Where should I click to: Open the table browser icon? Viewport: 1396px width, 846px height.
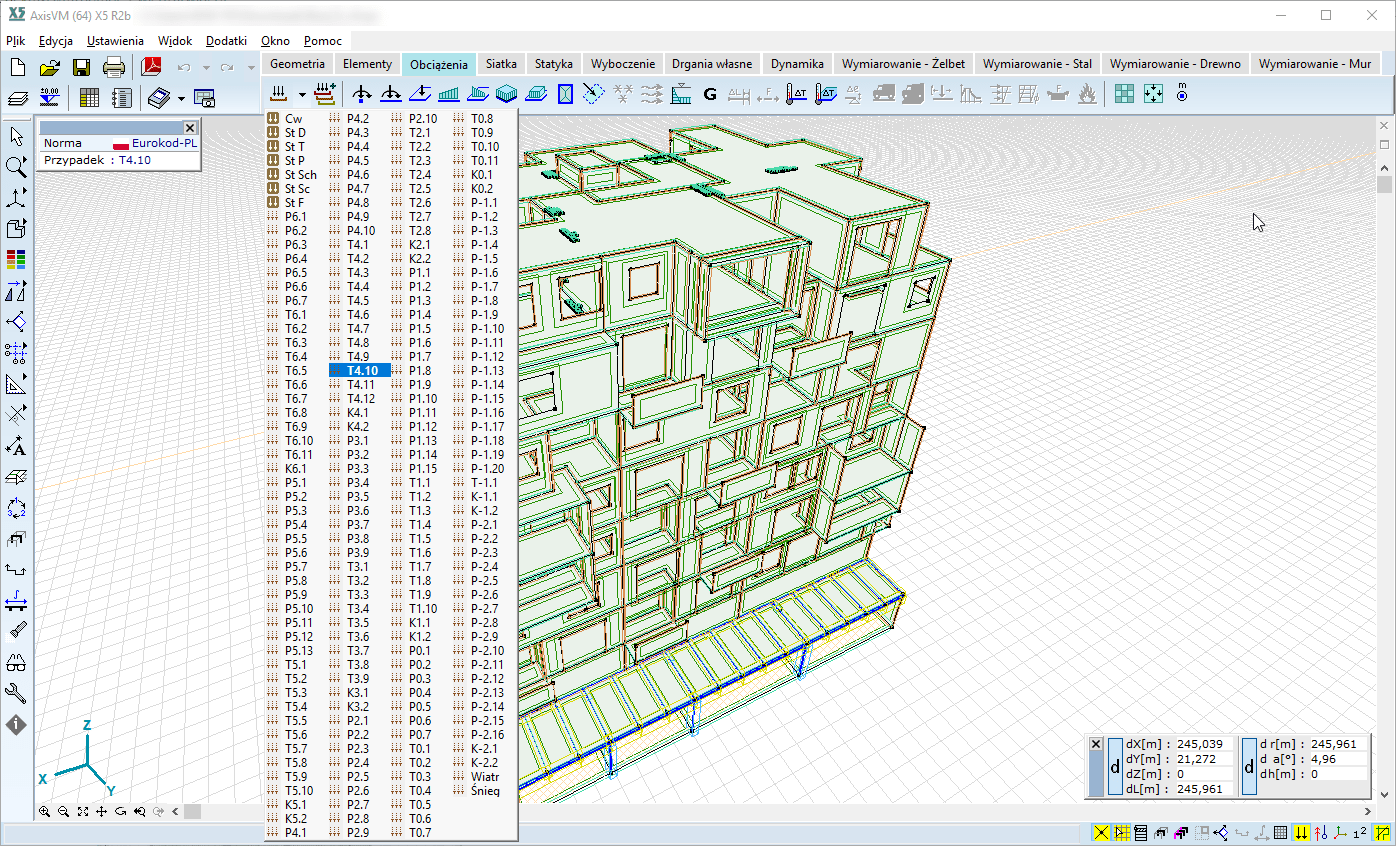click(89, 98)
